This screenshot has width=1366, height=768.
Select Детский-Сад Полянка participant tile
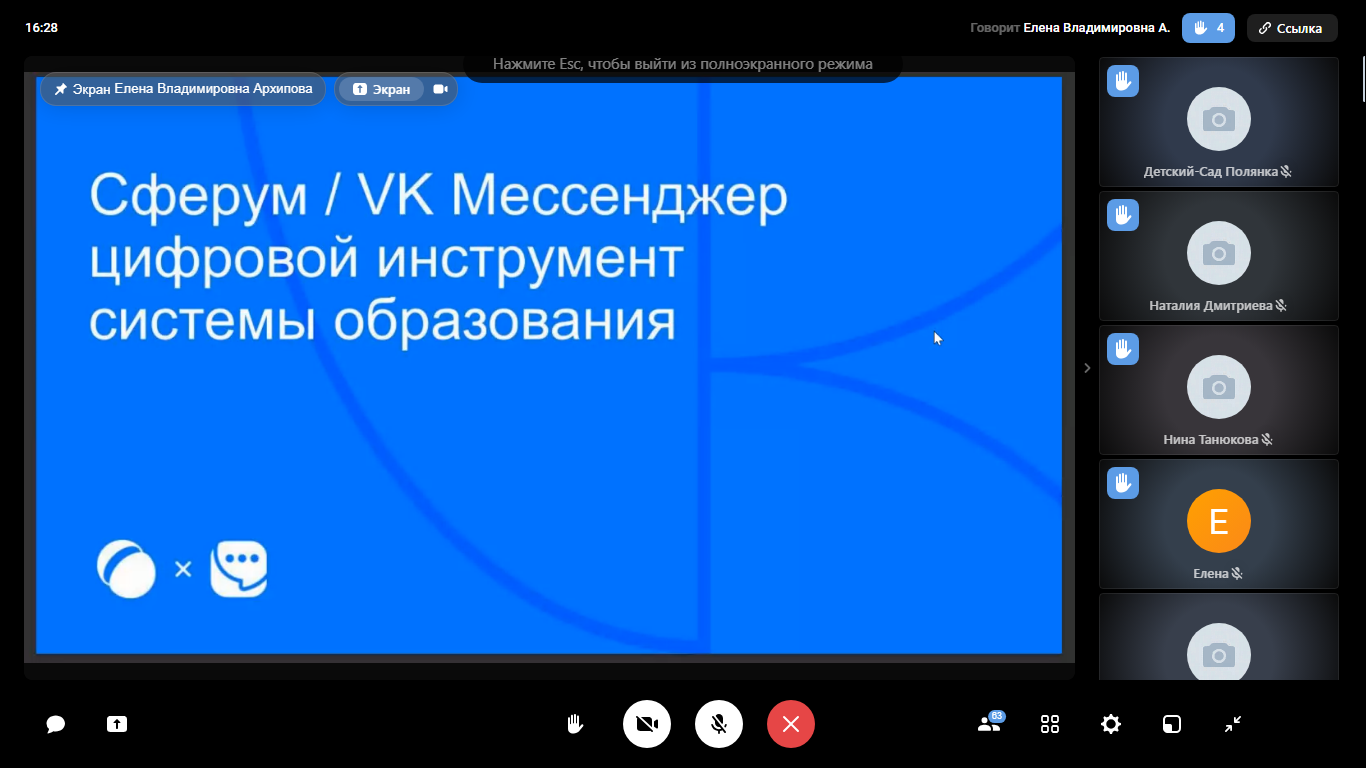[1218, 122]
